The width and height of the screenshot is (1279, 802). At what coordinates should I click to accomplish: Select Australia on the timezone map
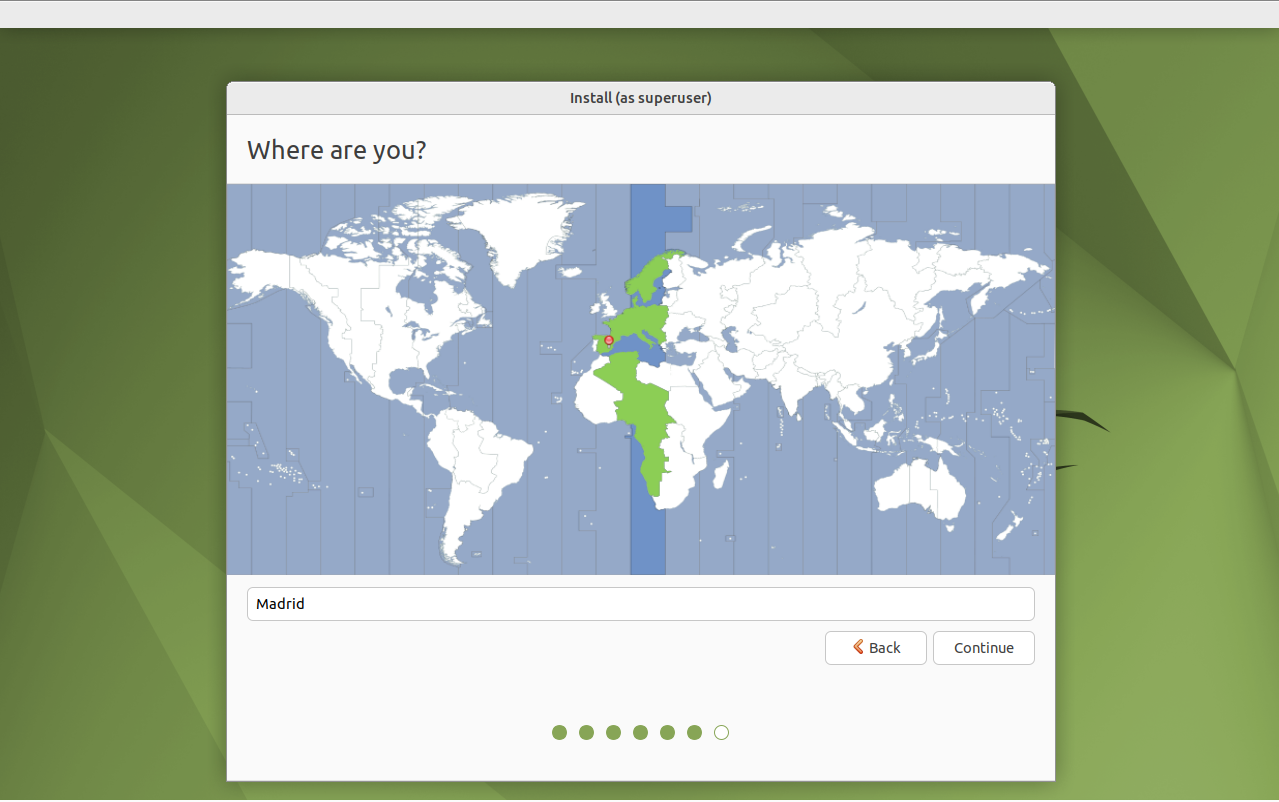pyautogui.click(x=918, y=487)
